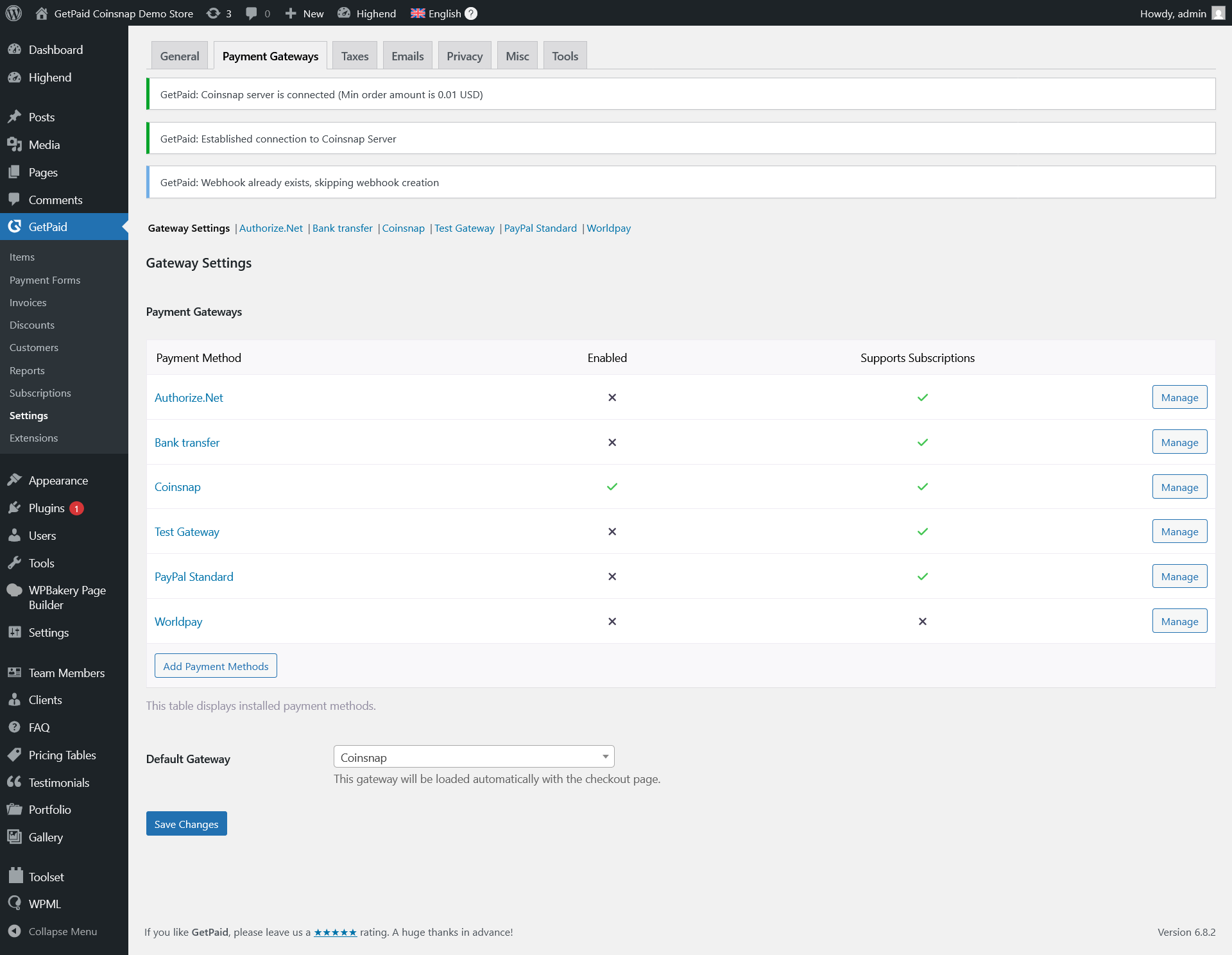Click Manage for Authorize.Net
Viewport: 1232px width, 955px height.
click(x=1179, y=397)
